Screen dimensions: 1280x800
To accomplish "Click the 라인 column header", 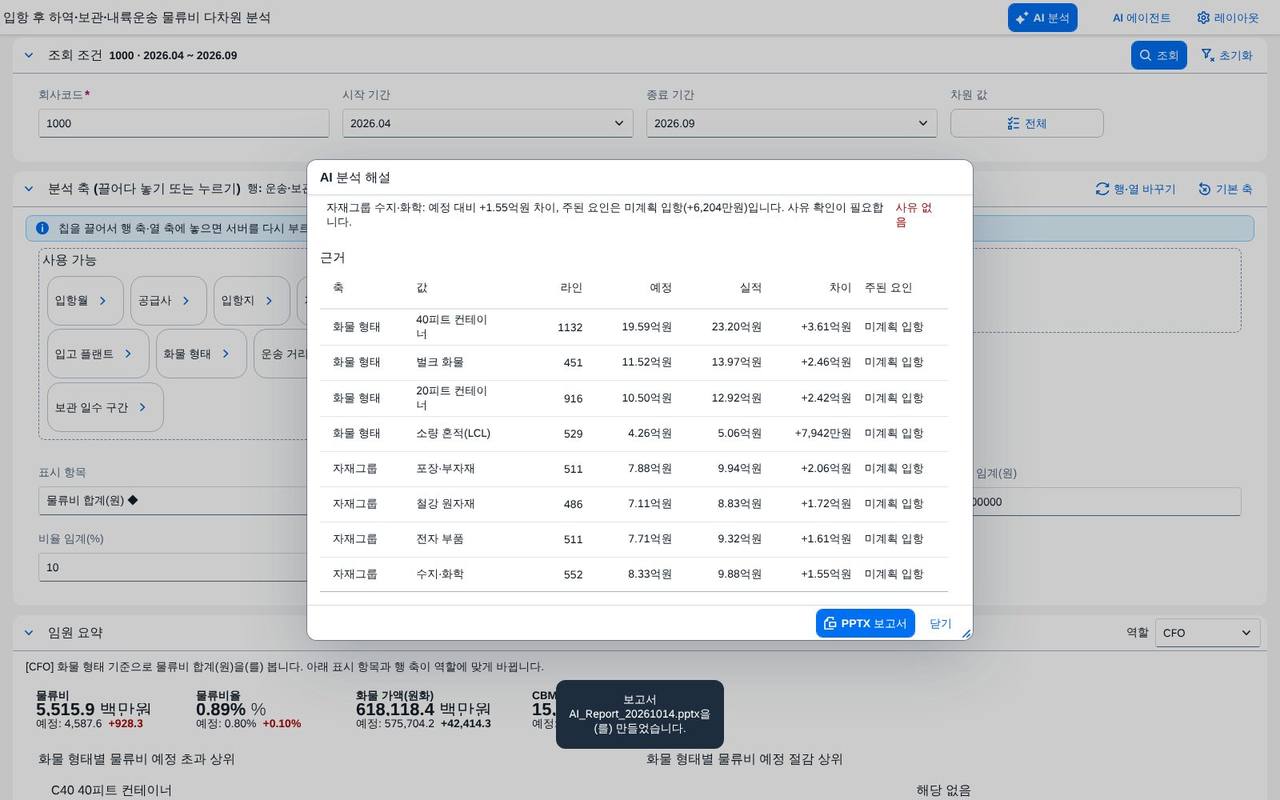I will coord(571,288).
